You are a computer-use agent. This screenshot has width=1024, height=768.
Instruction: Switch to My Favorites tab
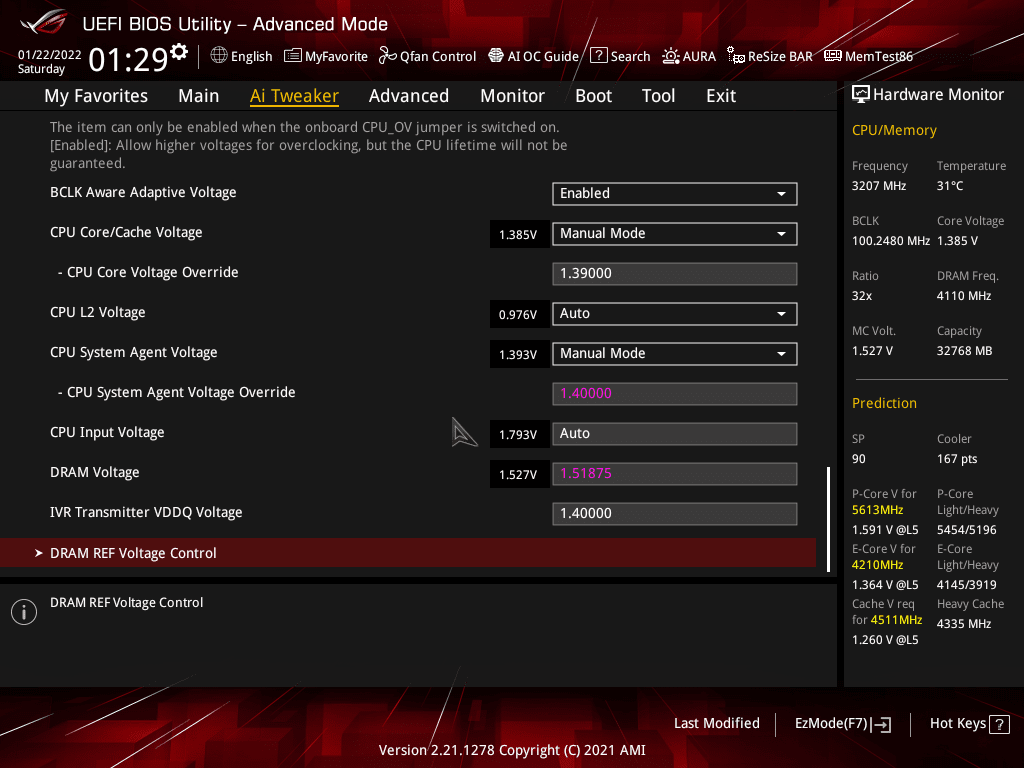tap(96, 96)
